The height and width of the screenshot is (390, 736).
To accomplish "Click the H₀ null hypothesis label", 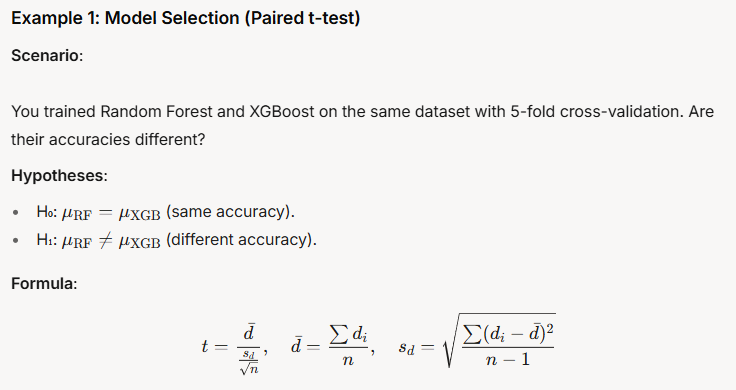I will pyautogui.click(x=46, y=212).
